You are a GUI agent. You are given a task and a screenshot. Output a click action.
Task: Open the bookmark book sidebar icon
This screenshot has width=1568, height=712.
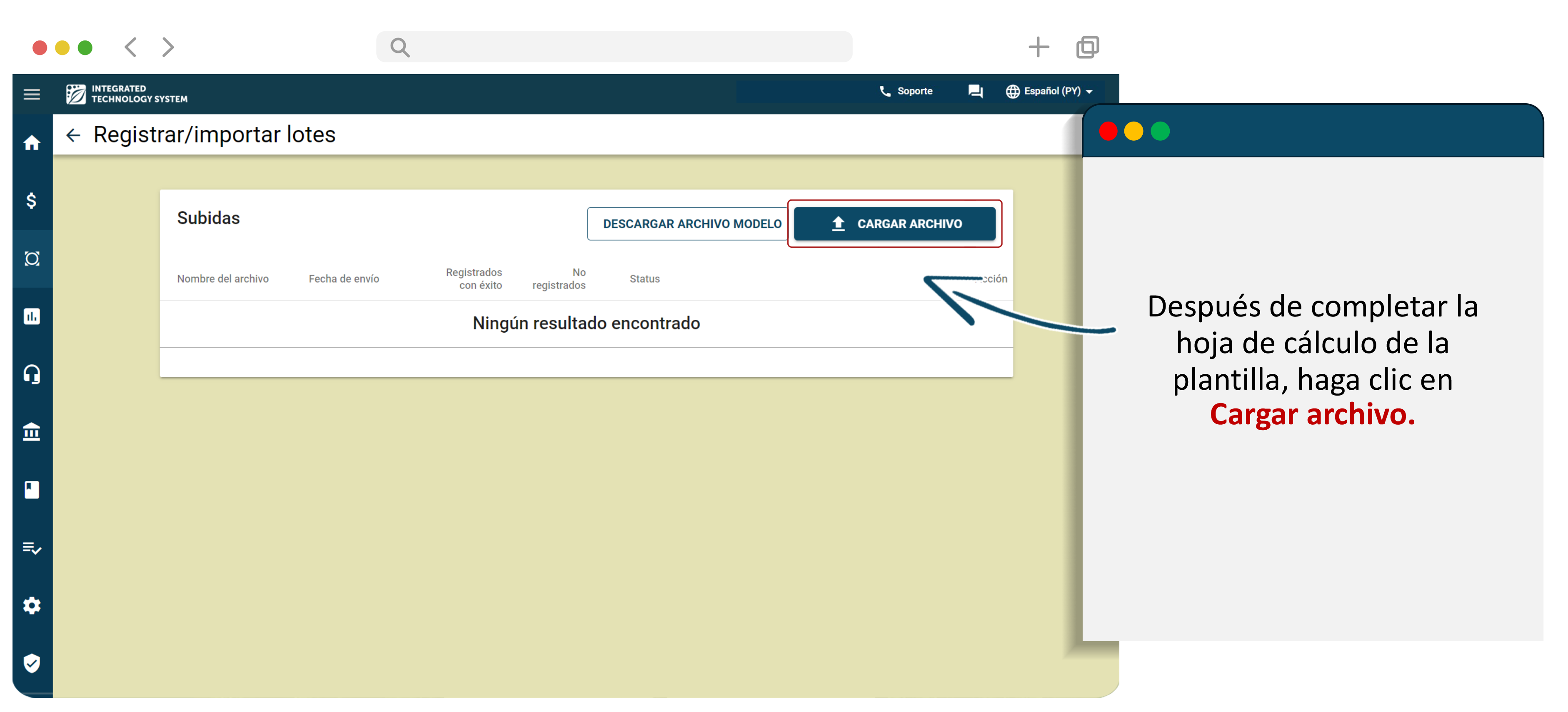[x=32, y=489]
